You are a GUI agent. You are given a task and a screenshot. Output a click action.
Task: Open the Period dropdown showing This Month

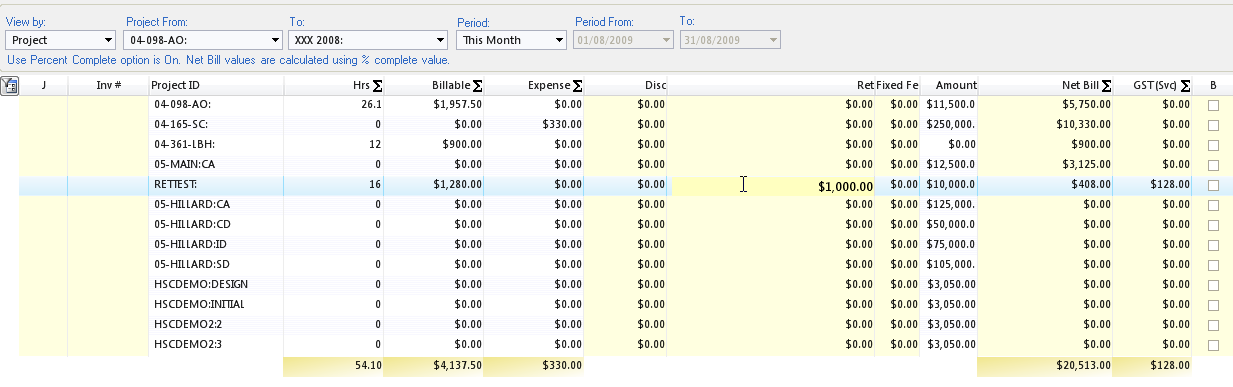(x=511, y=40)
